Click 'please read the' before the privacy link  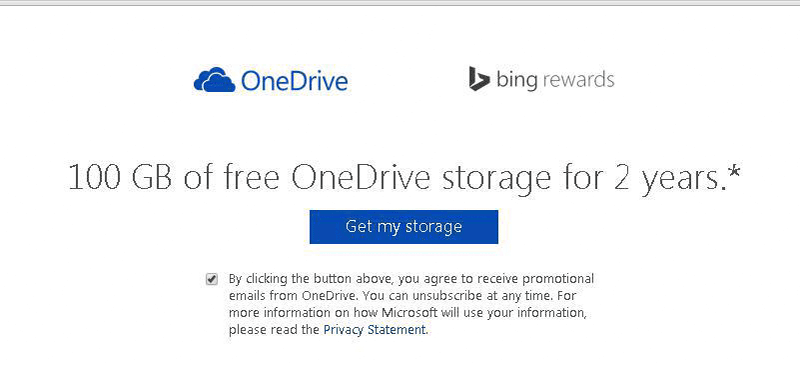click(x=274, y=330)
